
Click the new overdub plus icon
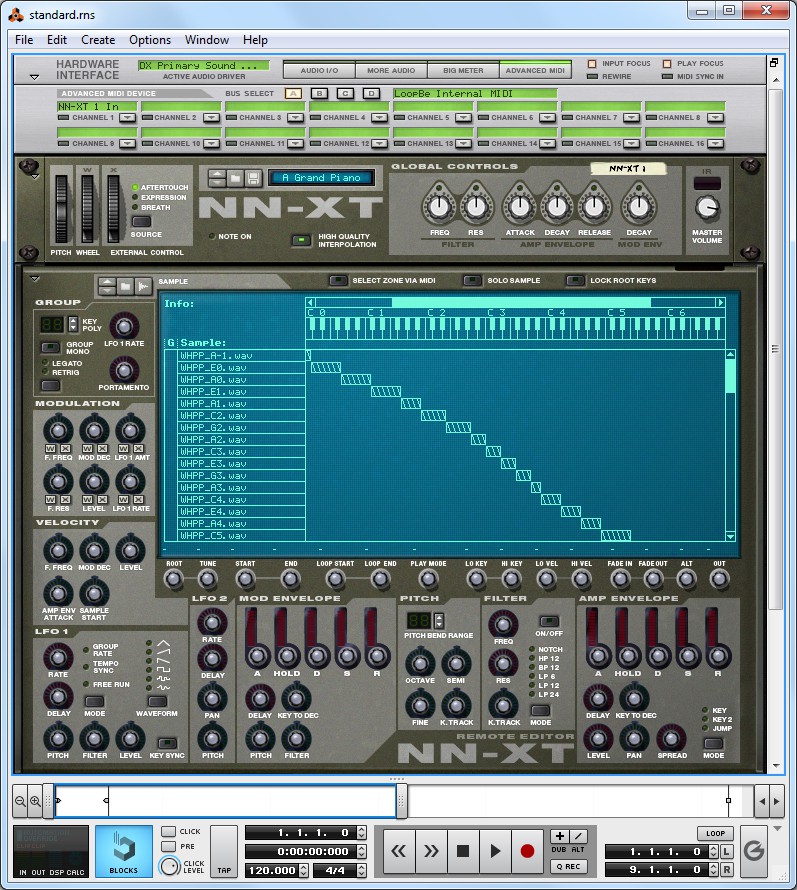click(x=559, y=836)
